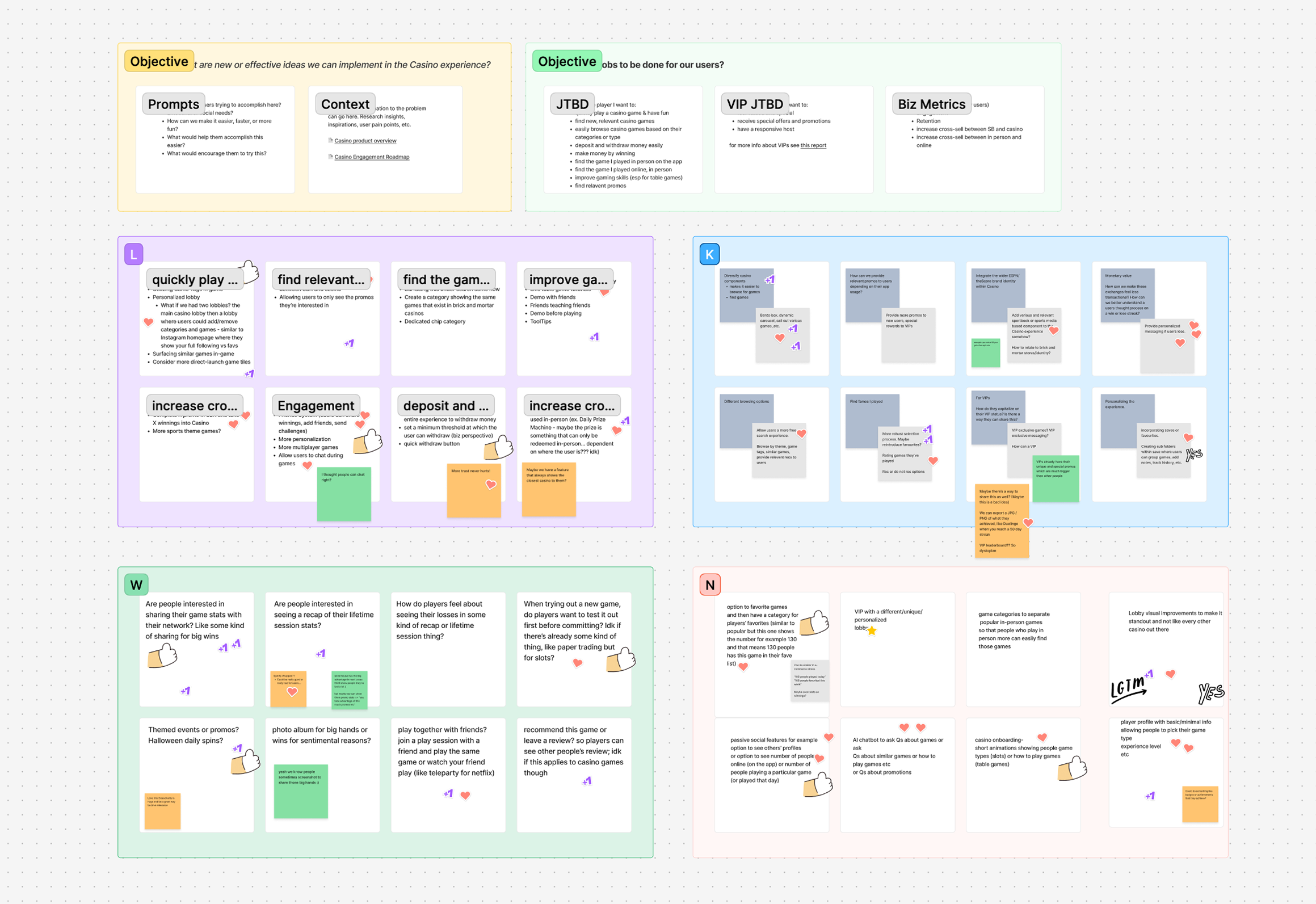Select orange sticky "More trust never hurts!"

pos(474,490)
